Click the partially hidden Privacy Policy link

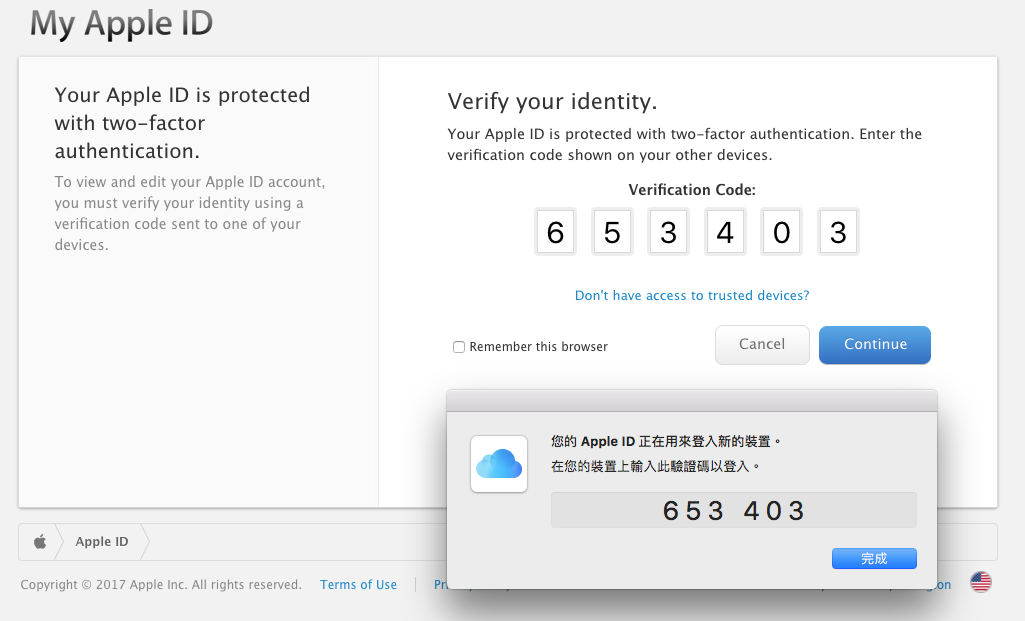pos(440,585)
